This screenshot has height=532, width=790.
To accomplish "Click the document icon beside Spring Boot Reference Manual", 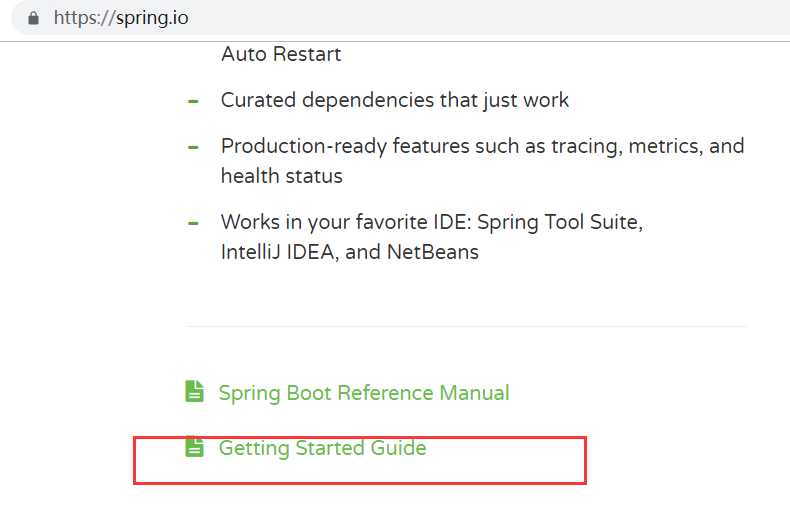I will point(194,391).
